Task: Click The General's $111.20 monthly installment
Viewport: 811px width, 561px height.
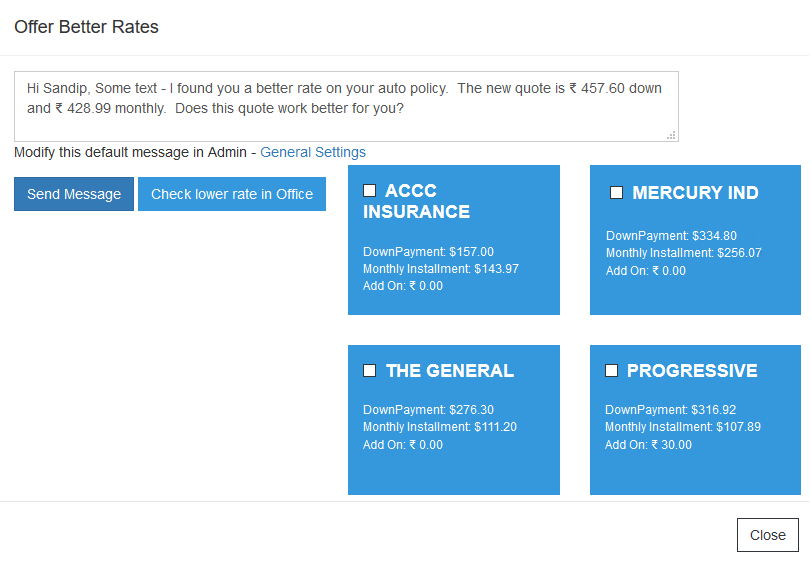Action: coord(440,427)
